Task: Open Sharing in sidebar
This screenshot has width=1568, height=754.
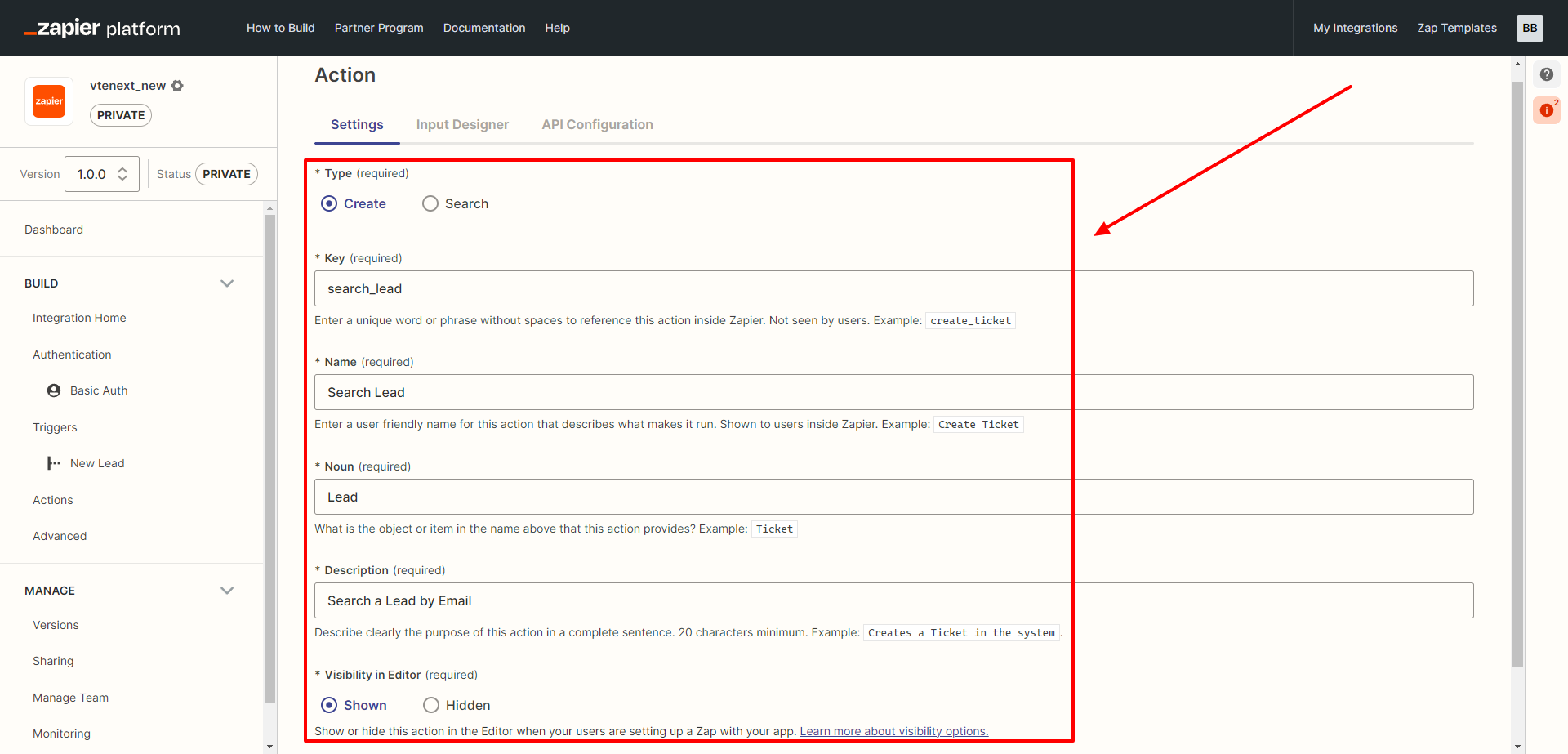Action: [53, 661]
